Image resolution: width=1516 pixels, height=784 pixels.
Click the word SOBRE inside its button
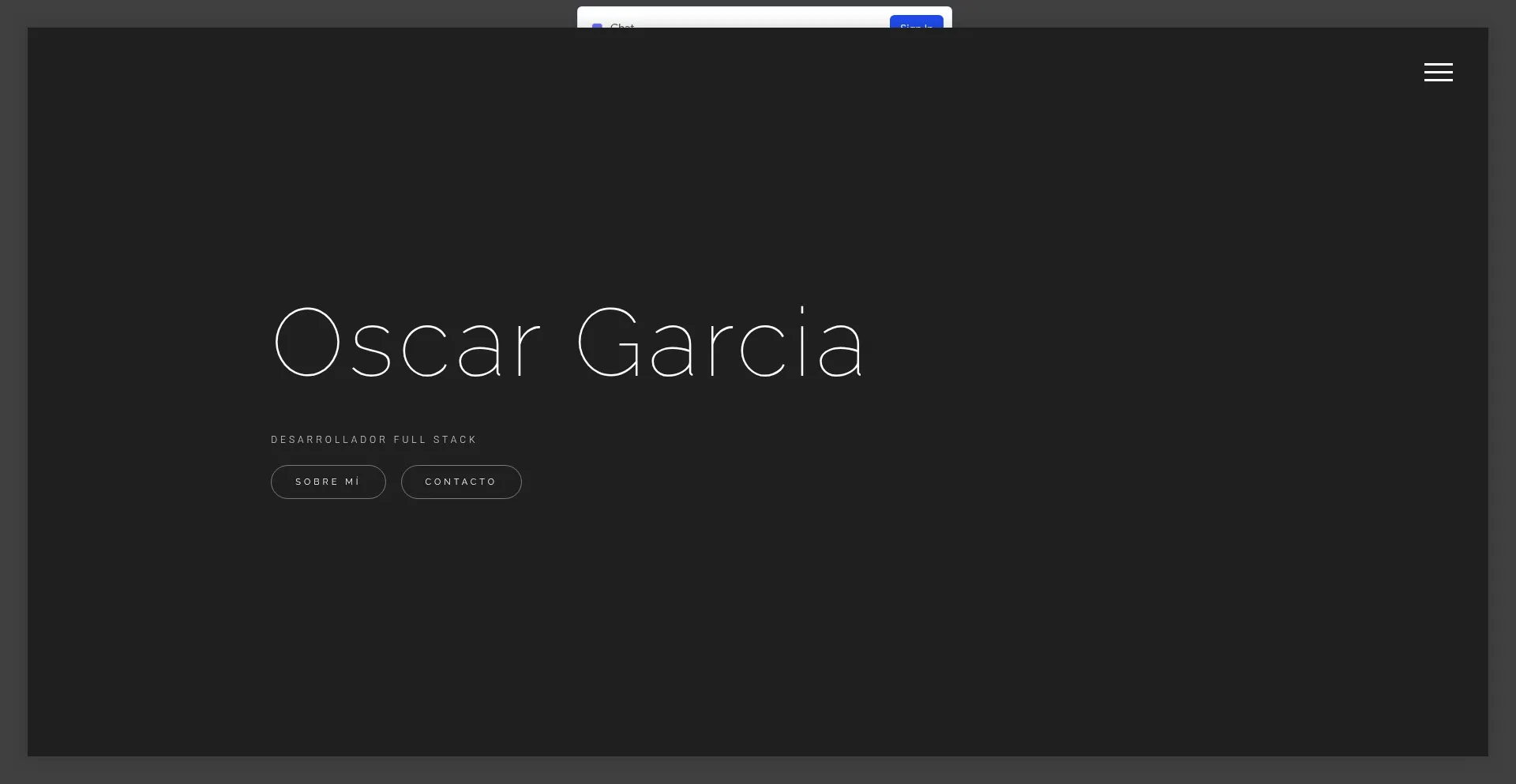317,482
